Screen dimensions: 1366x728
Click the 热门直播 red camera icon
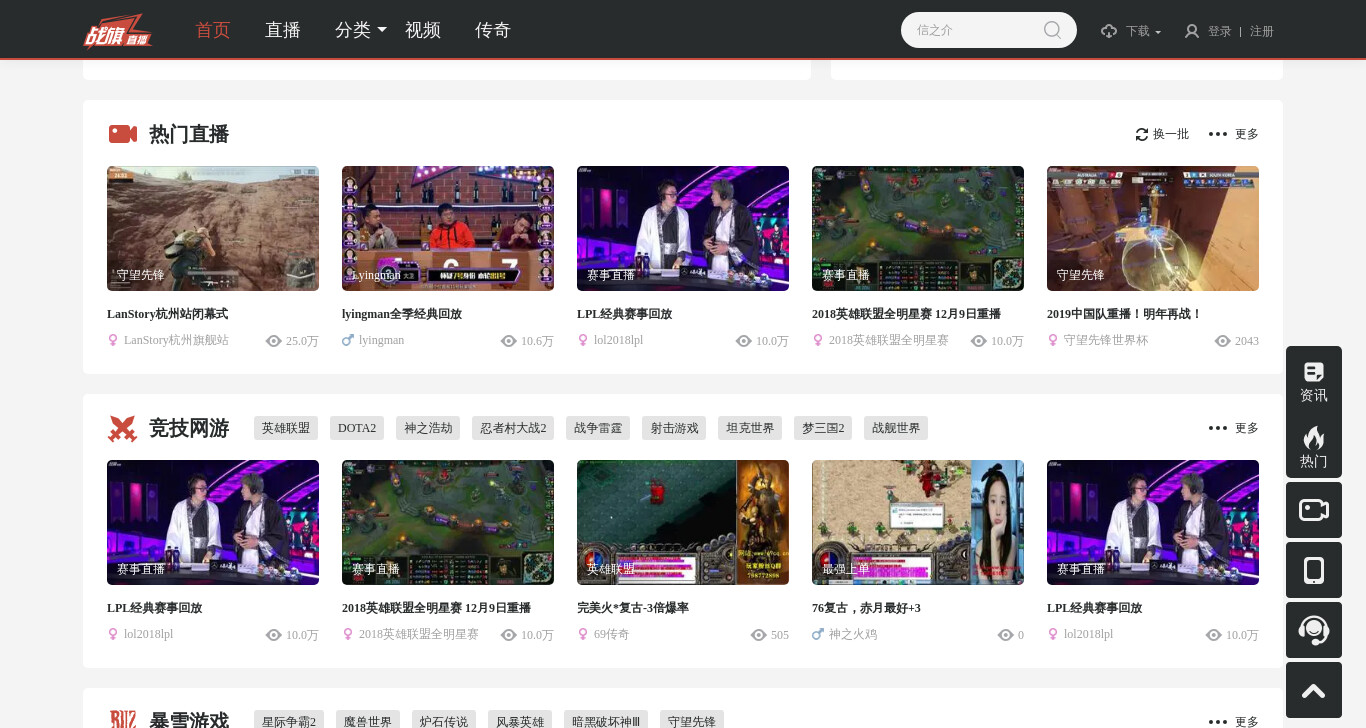[123, 134]
